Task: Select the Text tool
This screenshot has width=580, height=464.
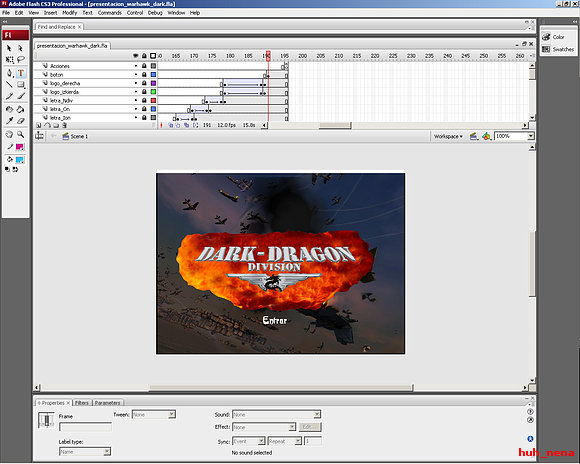Action: pyautogui.click(x=21, y=73)
